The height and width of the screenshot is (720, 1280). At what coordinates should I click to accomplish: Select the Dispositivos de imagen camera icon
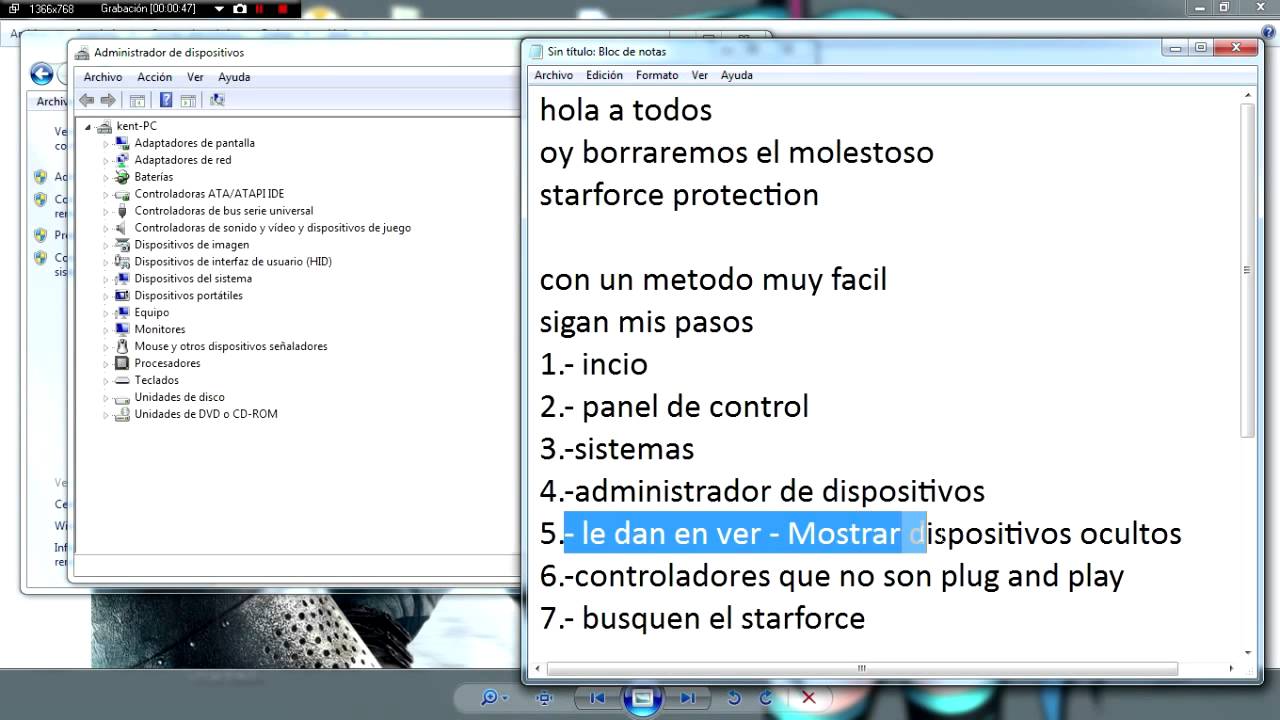(x=122, y=245)
